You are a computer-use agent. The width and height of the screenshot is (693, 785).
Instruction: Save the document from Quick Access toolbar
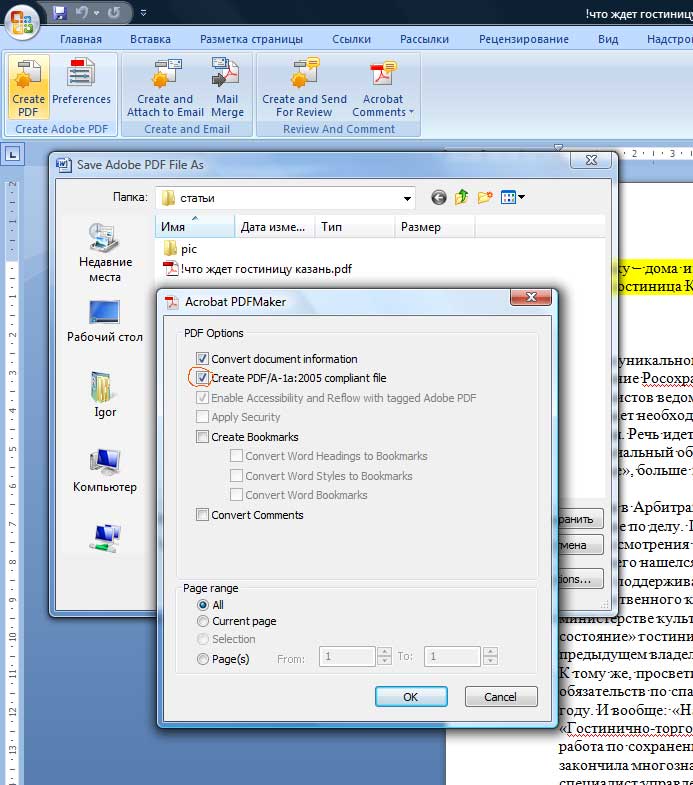pyautogui.click(x=60, y=13)
